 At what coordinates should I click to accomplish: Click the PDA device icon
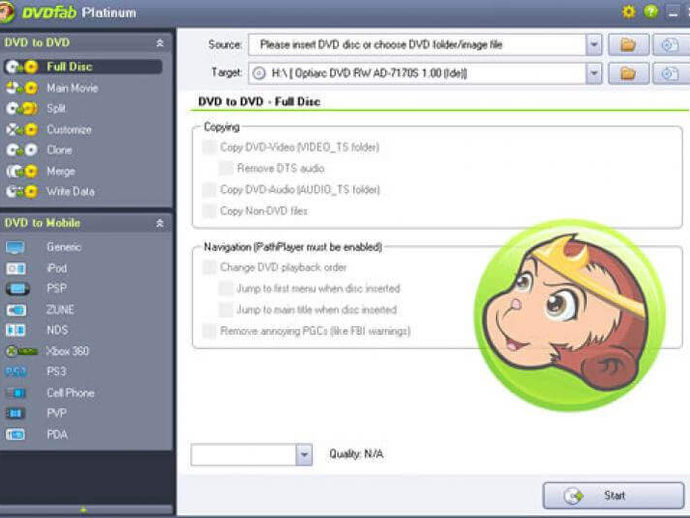[x=15, y=435]
